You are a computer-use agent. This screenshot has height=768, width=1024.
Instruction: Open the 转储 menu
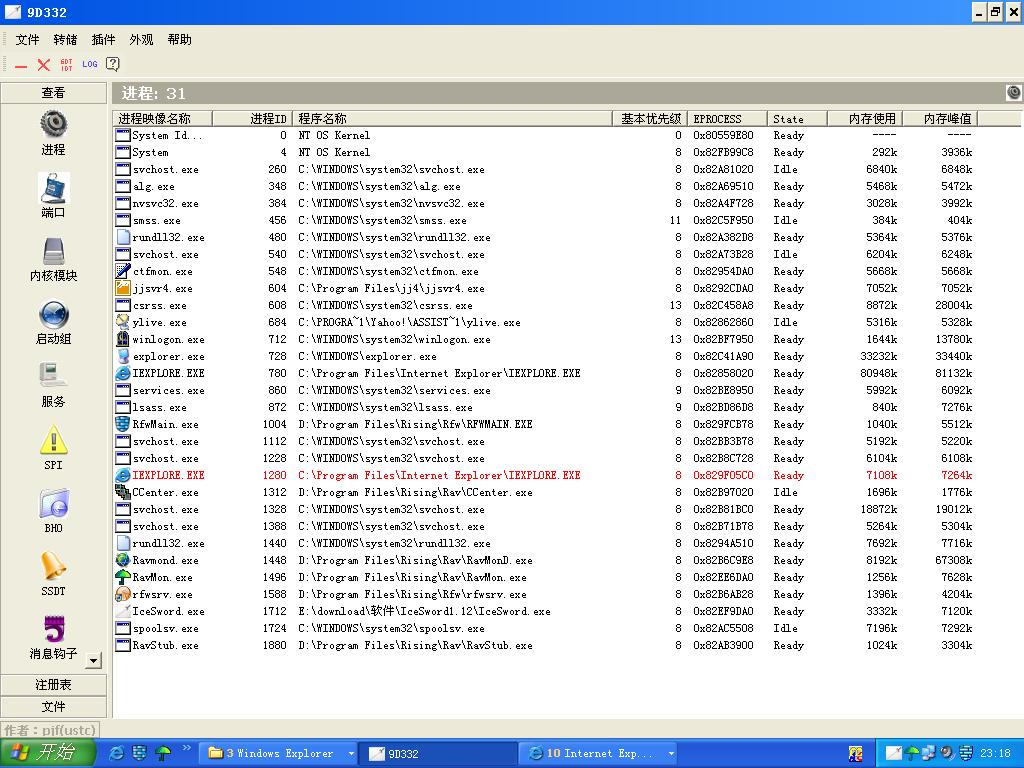pos(65,40)
